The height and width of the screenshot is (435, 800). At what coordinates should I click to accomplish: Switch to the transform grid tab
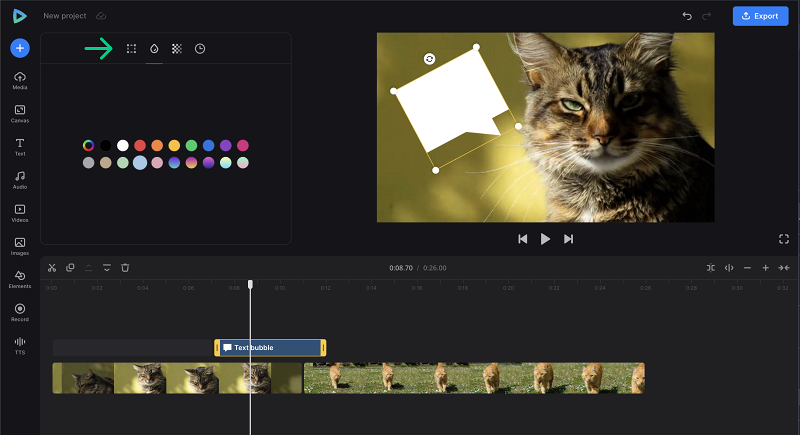pyautogui.click(x=131, y=48)
